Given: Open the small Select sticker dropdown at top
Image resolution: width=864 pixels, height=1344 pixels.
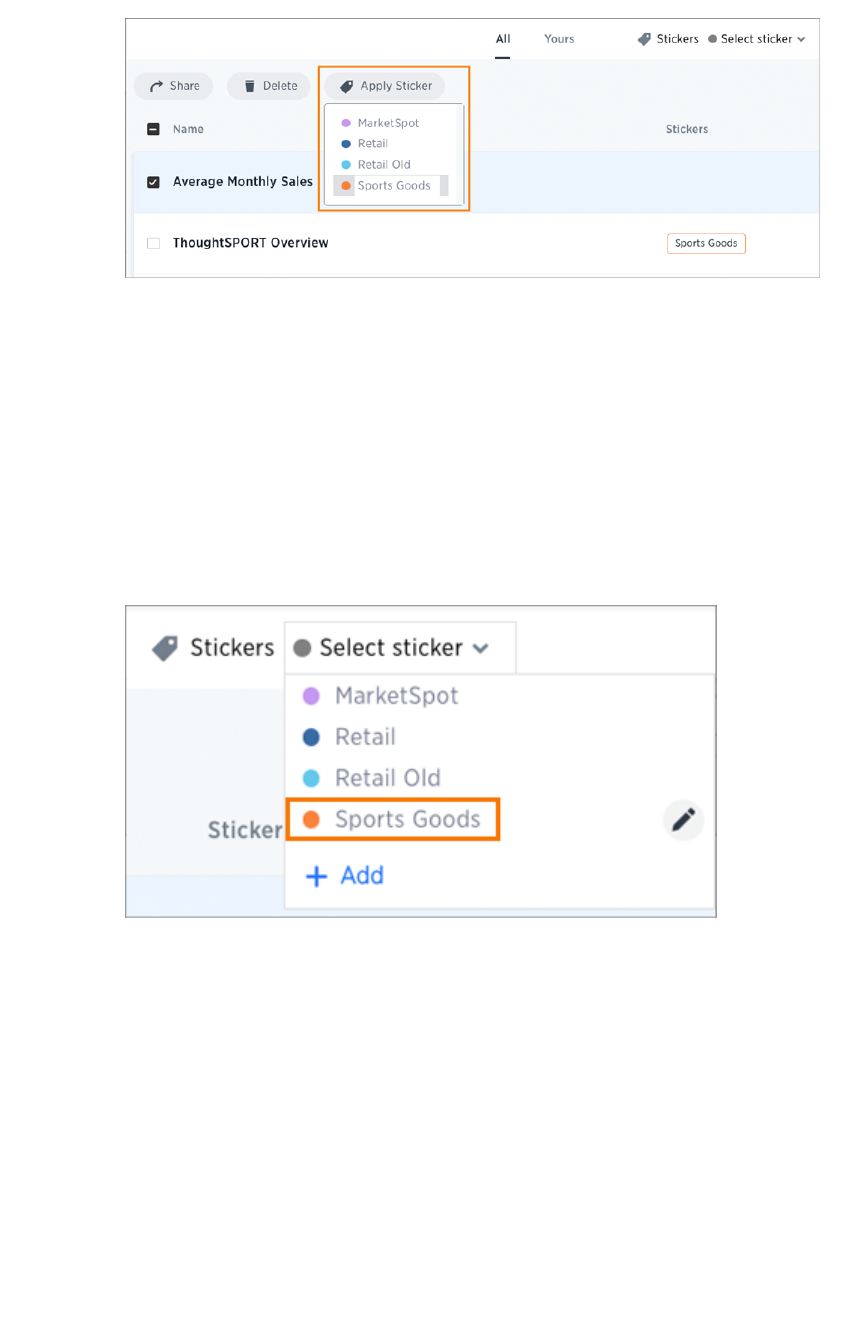Looking at the screenshot, I should coord(757,39).
